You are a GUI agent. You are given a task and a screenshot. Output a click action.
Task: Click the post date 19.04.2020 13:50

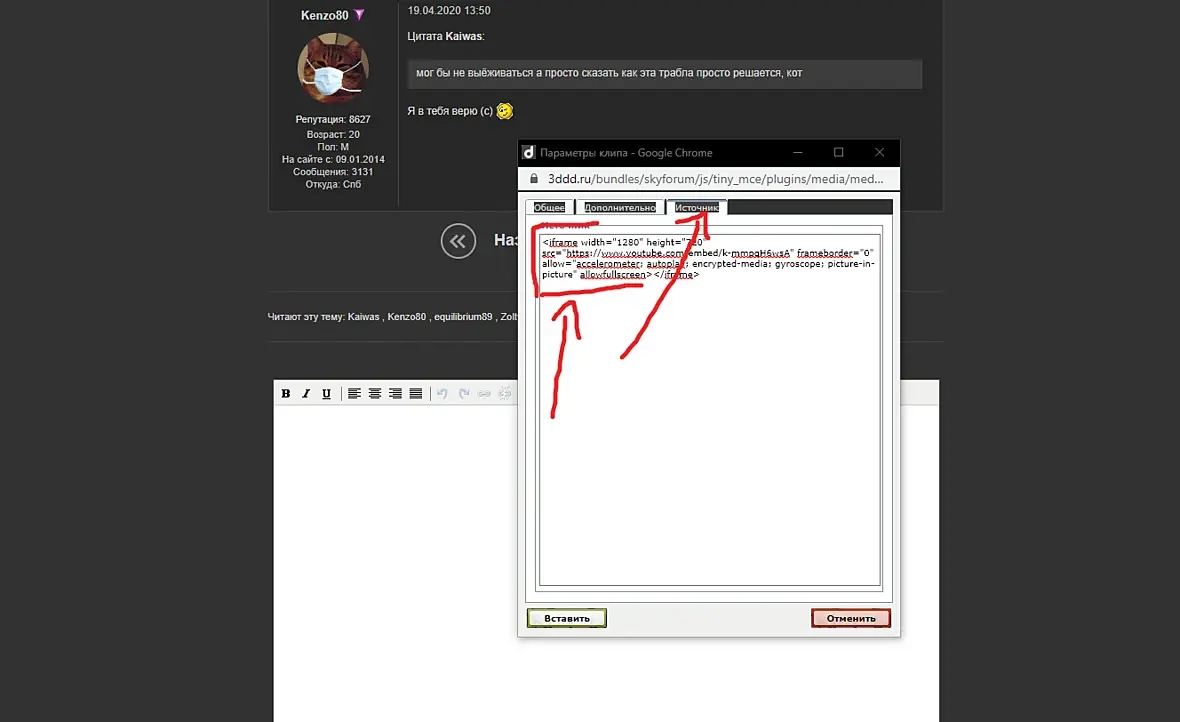(x=449, y=11)
